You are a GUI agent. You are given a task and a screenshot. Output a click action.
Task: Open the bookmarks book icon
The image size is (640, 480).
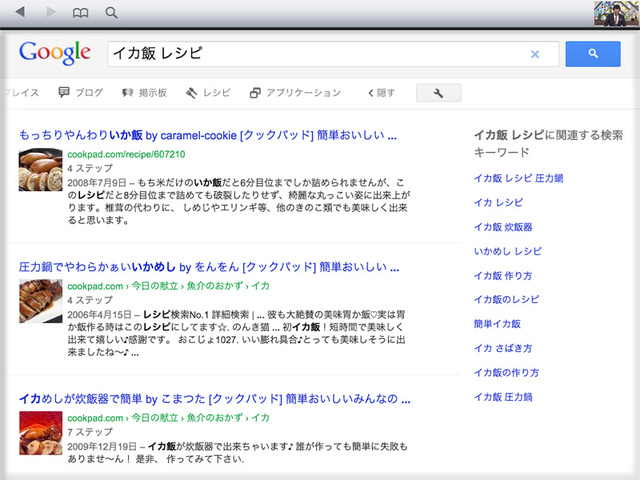(x=81, y=13)
